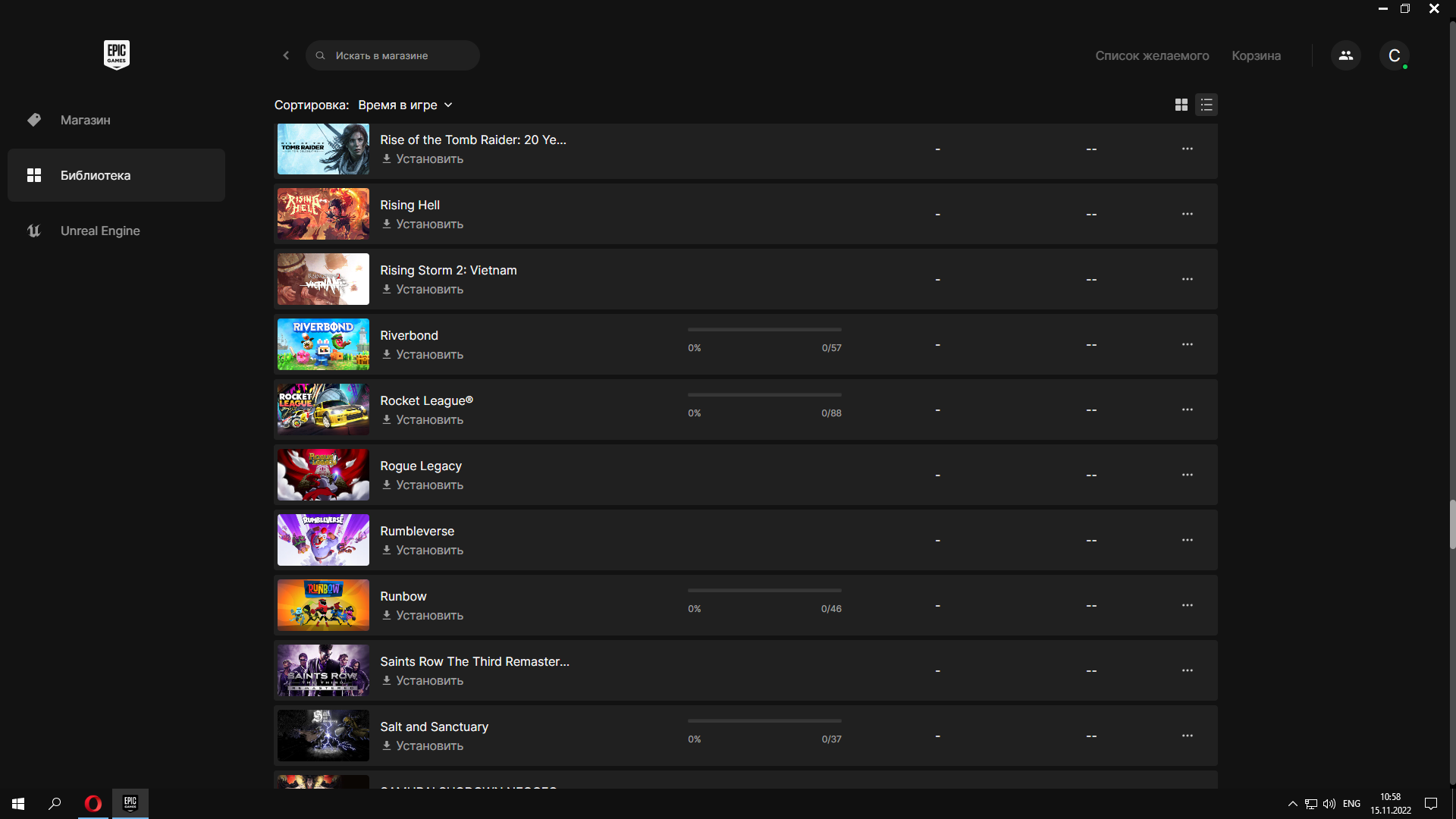
Task: Click the Rogue Legacy cover thumbnail
Action: [x=323, y=475]
